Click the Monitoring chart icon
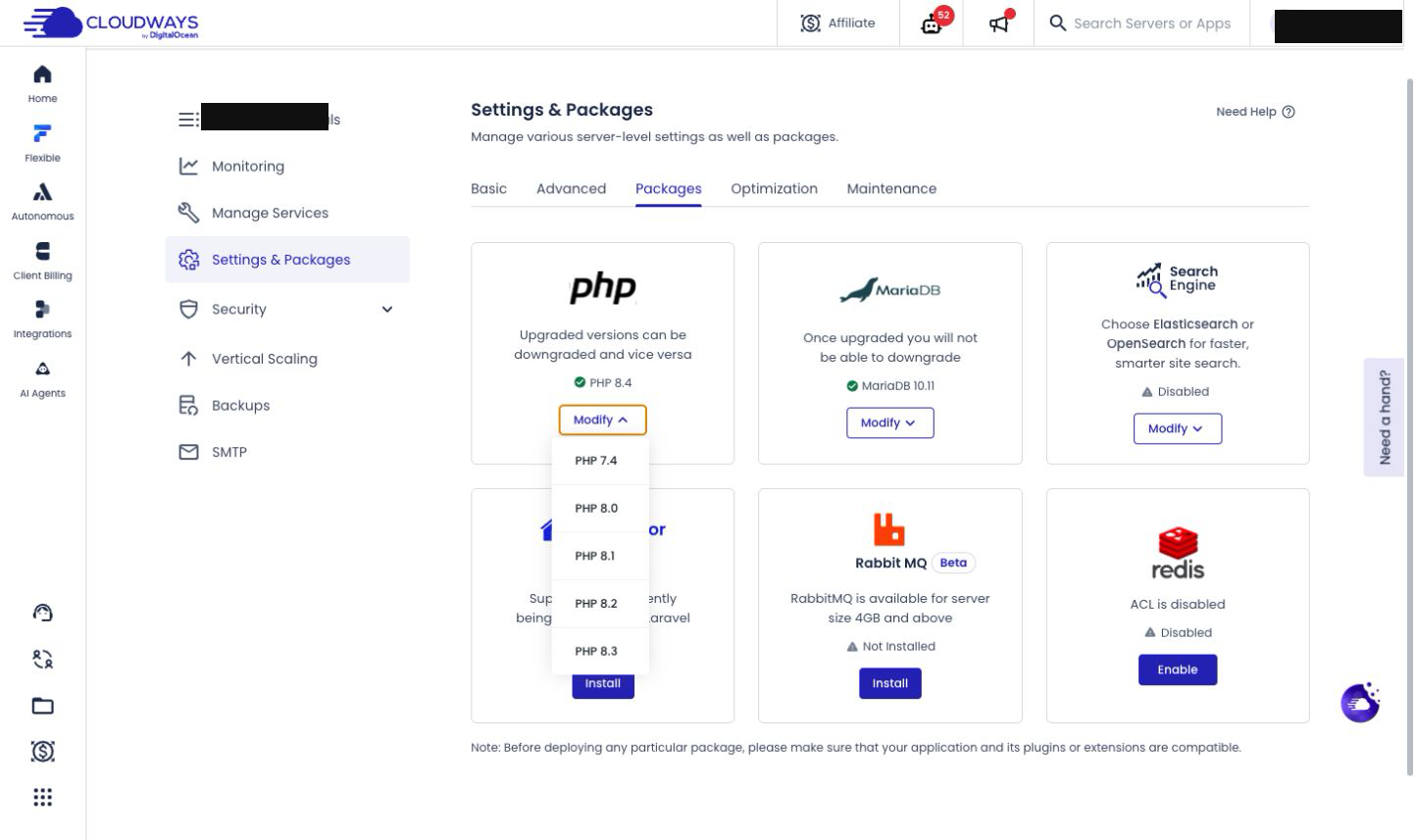1415x840 pixels. point(188,167)
